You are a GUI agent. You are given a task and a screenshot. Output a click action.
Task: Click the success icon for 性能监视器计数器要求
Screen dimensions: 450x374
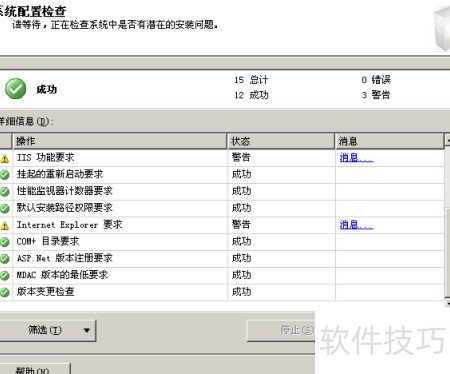(4, 192)
